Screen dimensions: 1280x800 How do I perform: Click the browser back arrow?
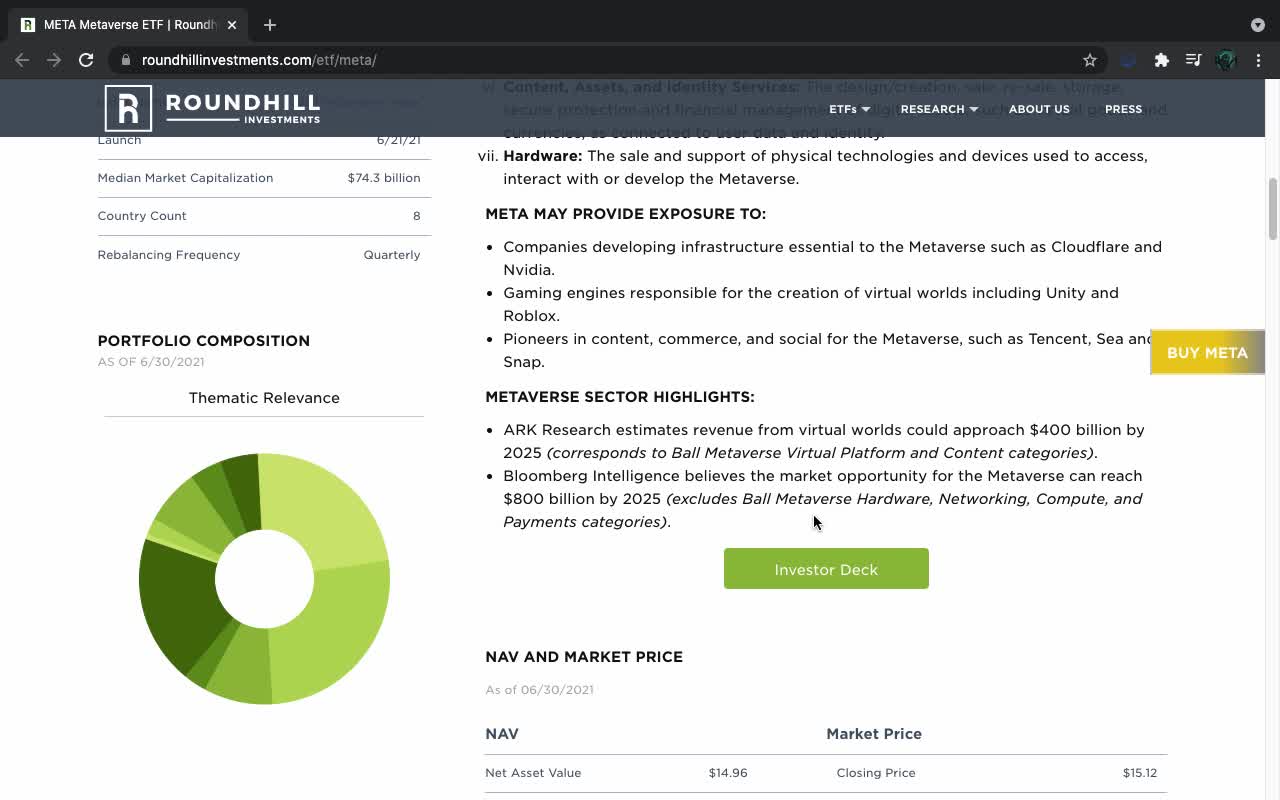click(22, 60)
